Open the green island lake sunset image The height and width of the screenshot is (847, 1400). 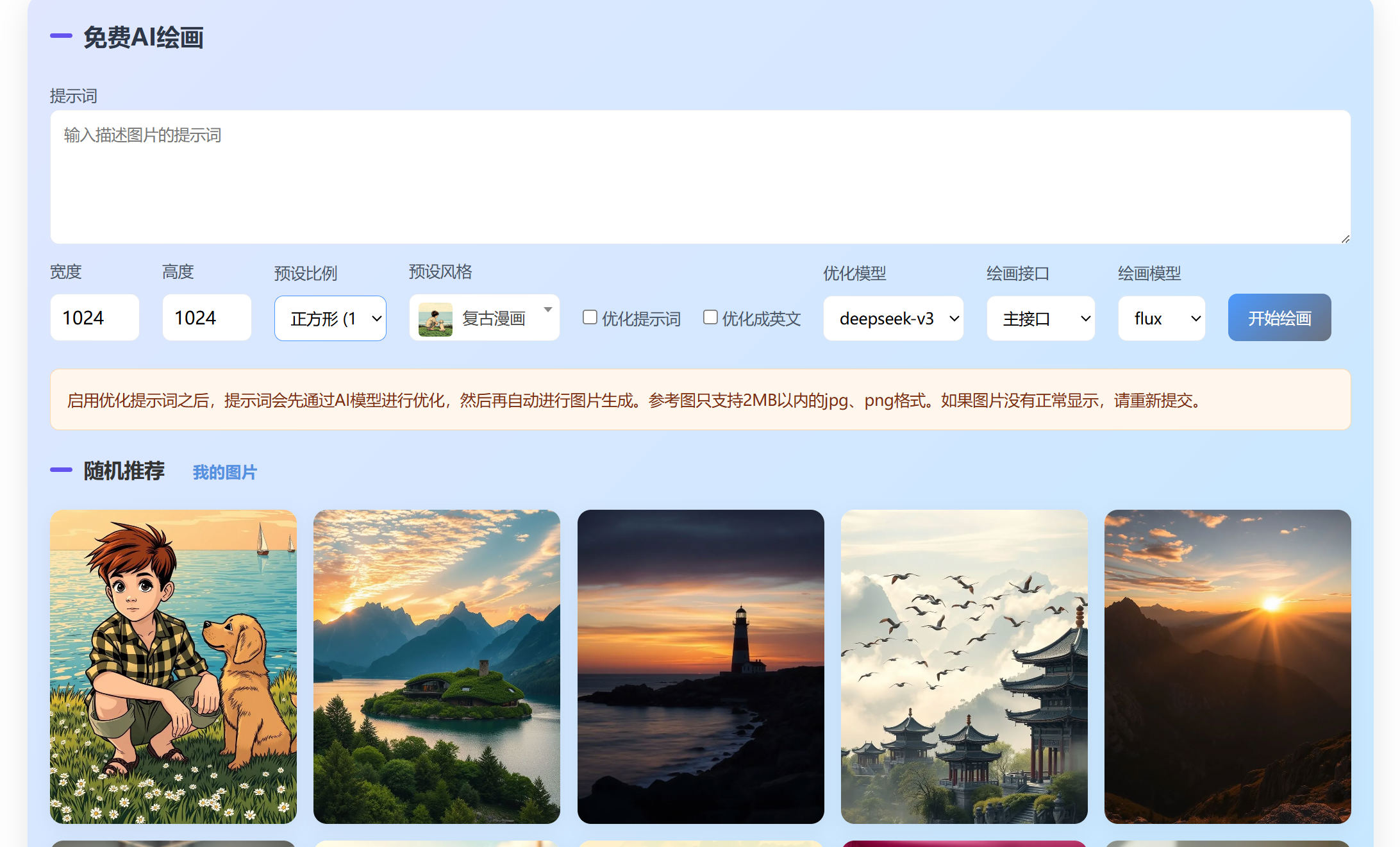[x=437, y=667]
